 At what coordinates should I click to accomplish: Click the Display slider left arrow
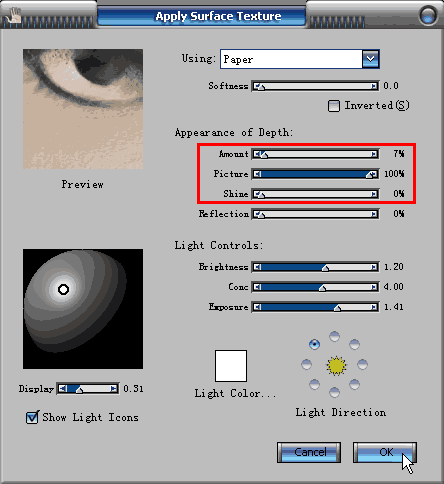pyautogui.click(x=62, y=389)
